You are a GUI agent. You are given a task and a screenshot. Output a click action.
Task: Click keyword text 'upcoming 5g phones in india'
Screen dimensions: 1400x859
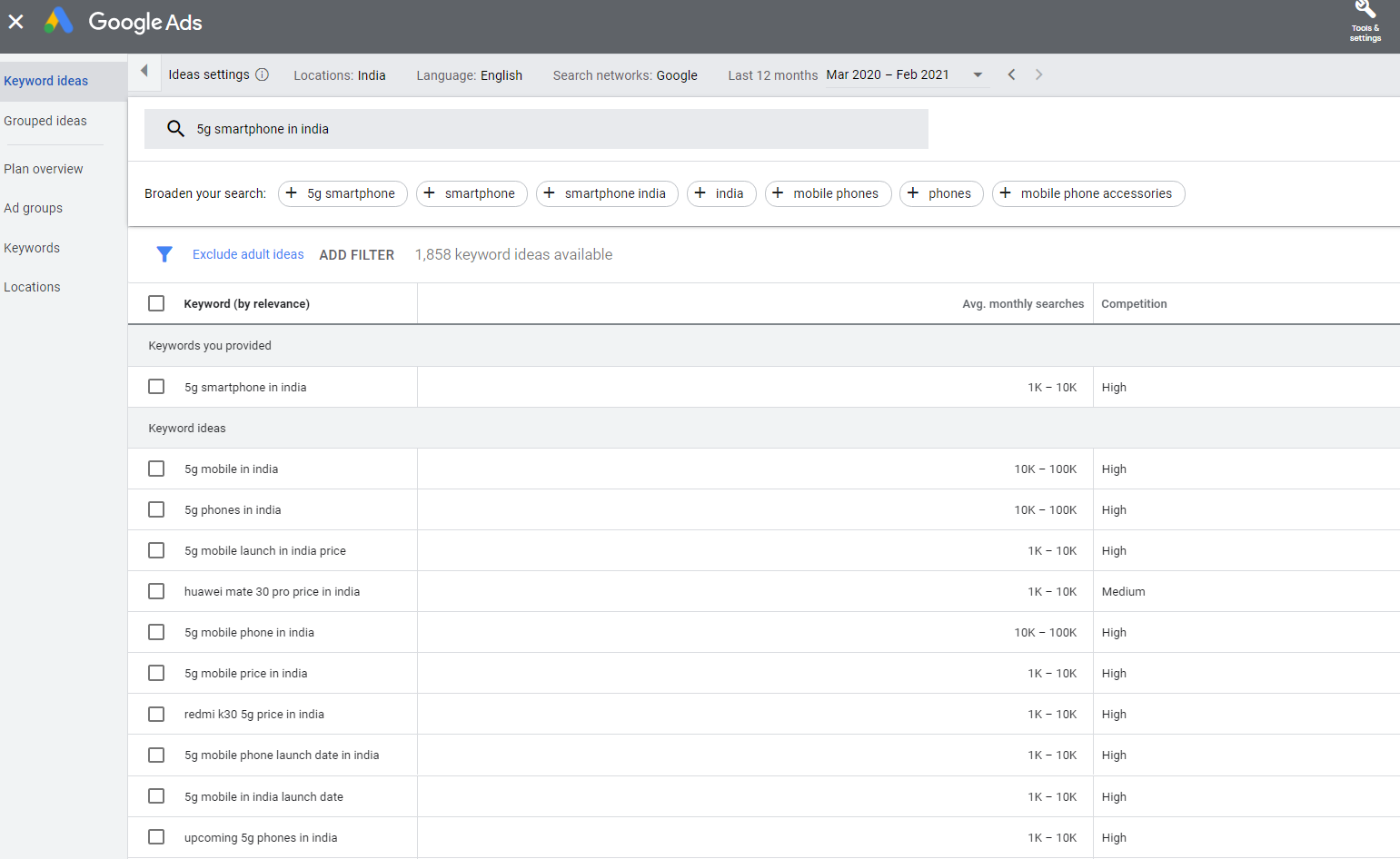click(x=261, y=837)
